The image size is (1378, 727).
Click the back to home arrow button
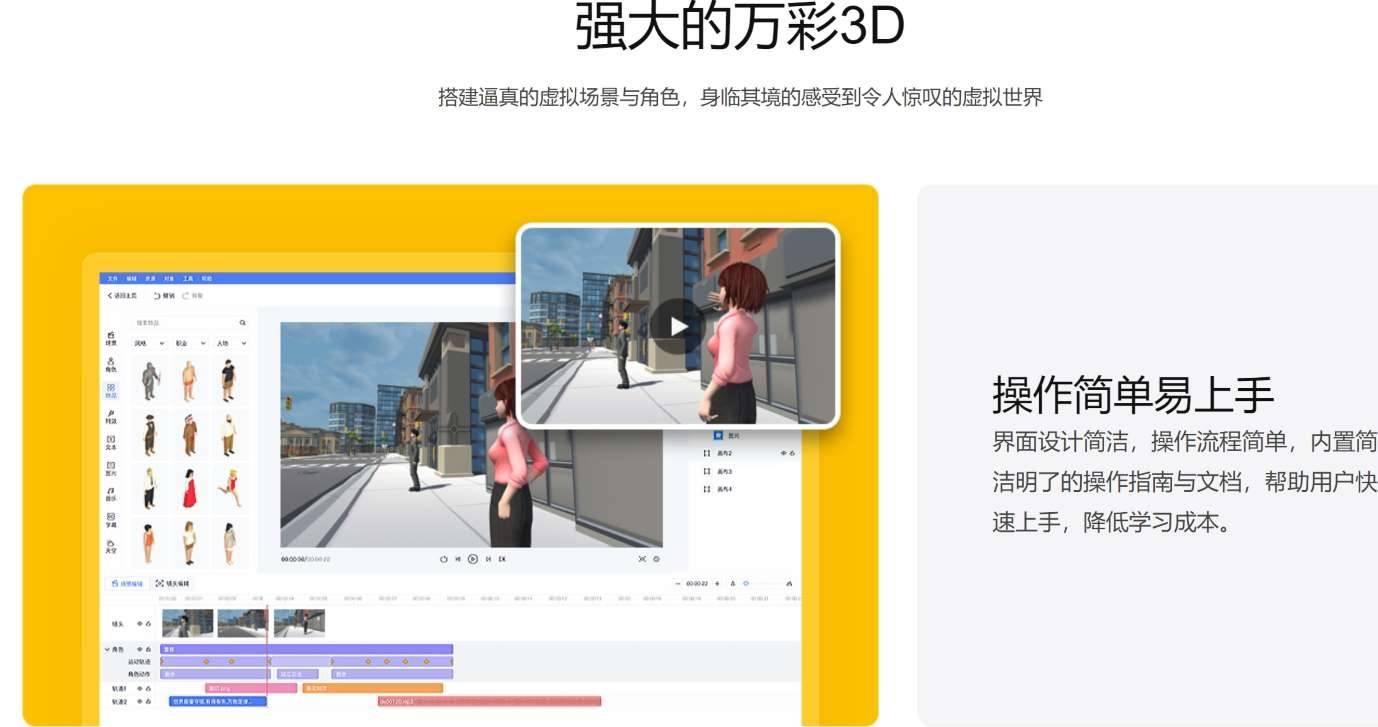[x=123, y=296]
